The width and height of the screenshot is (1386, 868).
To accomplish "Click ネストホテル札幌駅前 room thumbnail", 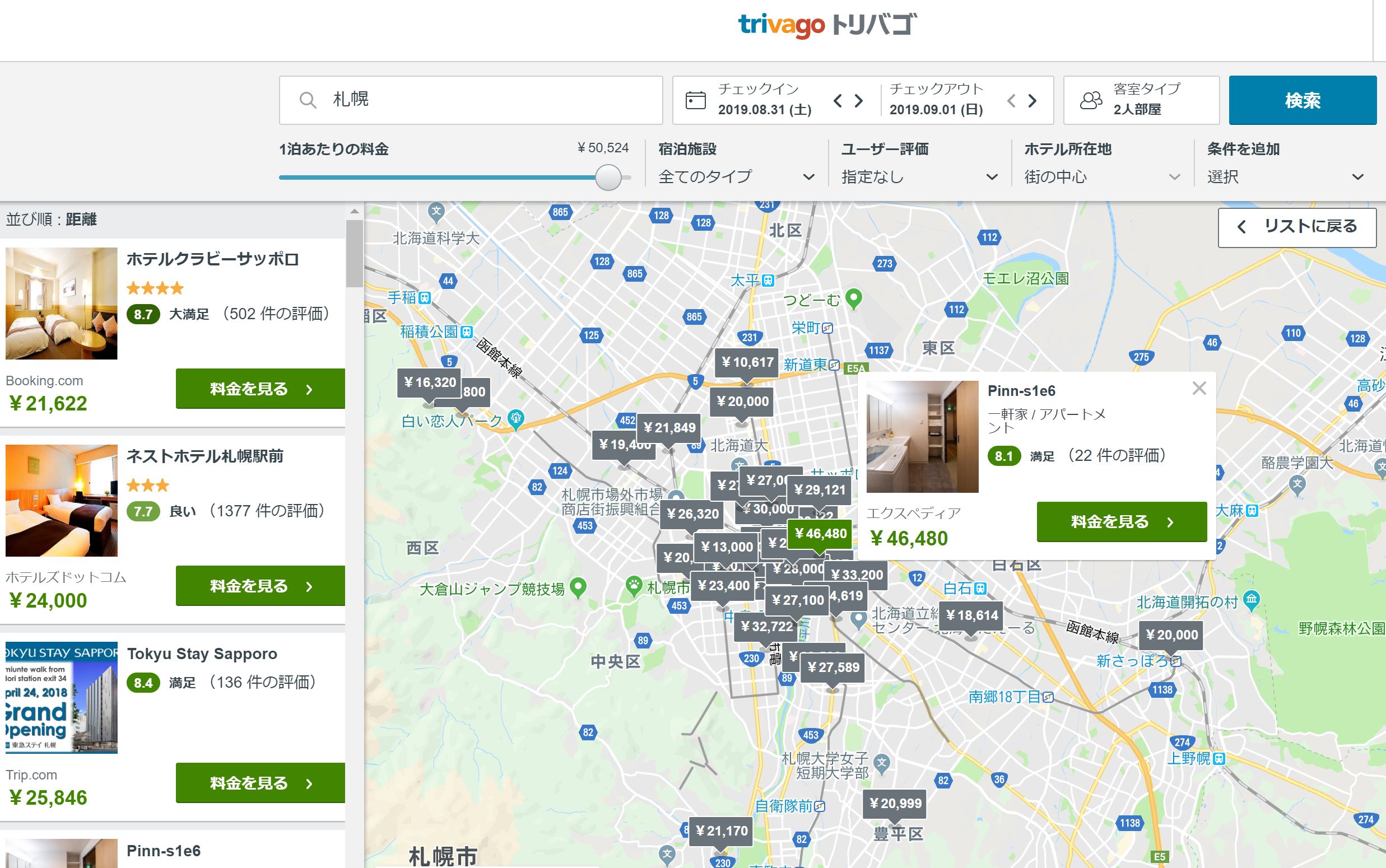I will (62, 500).
